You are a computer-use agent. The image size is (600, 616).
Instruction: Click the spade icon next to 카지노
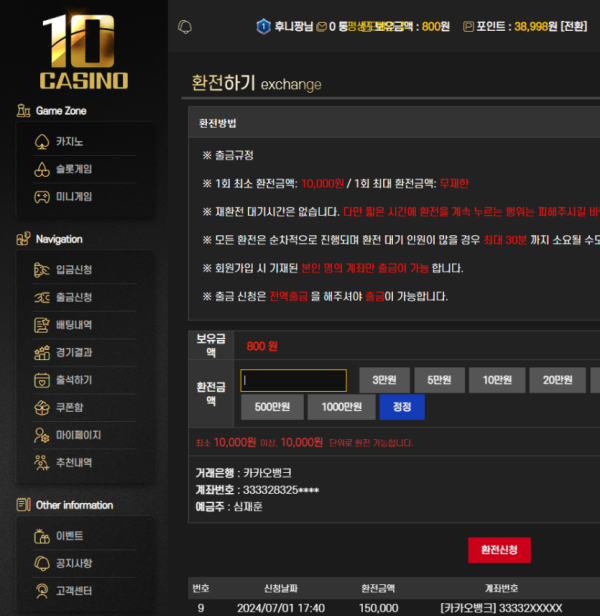tap(42, 142)
